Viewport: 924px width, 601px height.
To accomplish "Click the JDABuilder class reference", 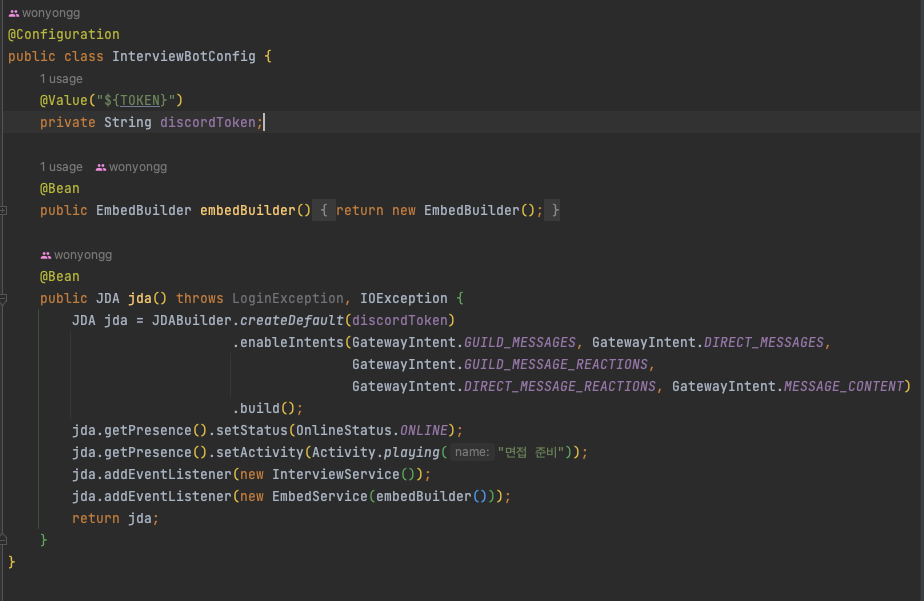I will (x=192, y=321).
